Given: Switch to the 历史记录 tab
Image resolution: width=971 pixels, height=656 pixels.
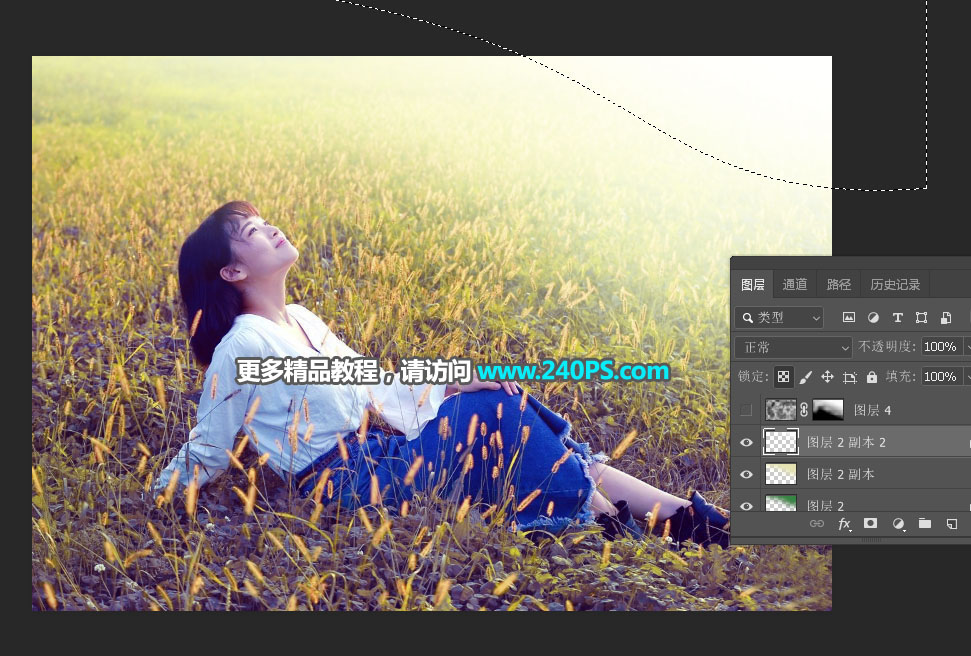Looking at the screenshot, I should (x=895, y=284).
